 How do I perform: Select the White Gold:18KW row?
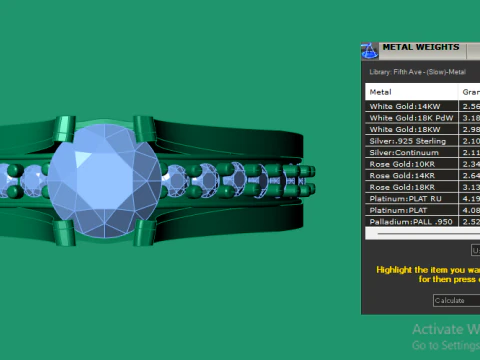(x=423, y=129)
